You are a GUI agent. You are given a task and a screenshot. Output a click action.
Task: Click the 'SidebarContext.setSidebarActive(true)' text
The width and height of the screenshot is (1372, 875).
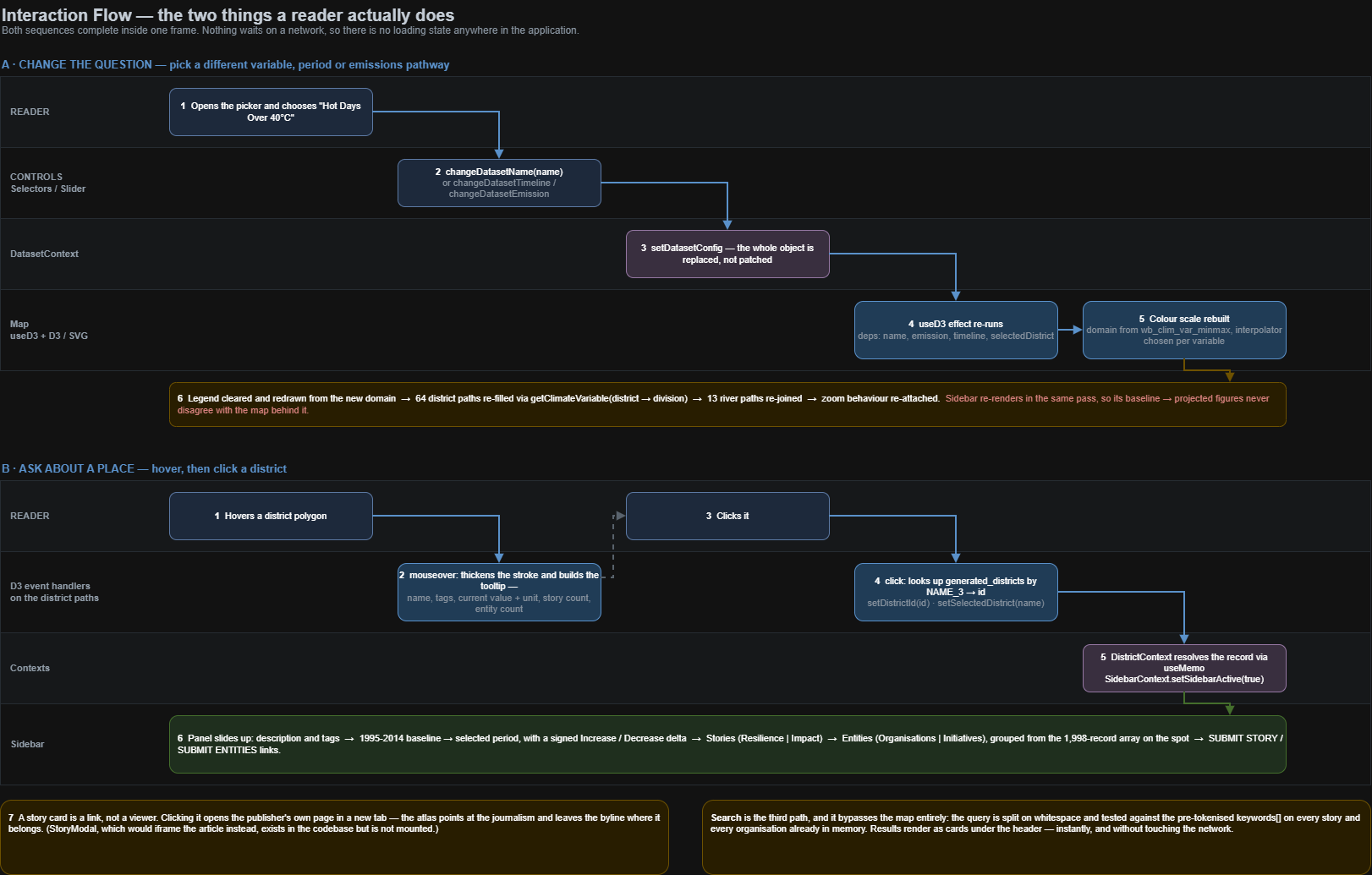(x=1184, y=679)
